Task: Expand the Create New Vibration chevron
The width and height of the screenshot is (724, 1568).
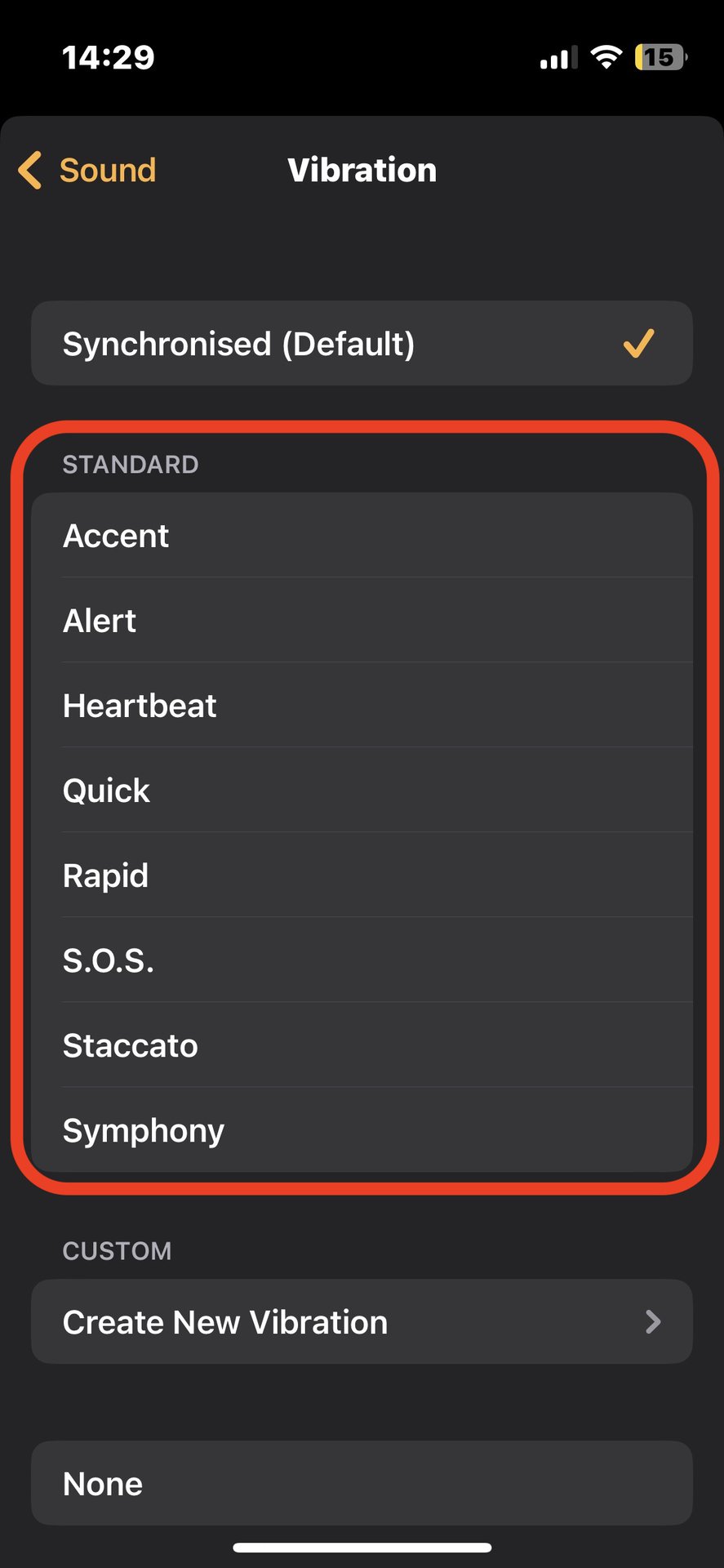Action: (x=652, y=1322)
